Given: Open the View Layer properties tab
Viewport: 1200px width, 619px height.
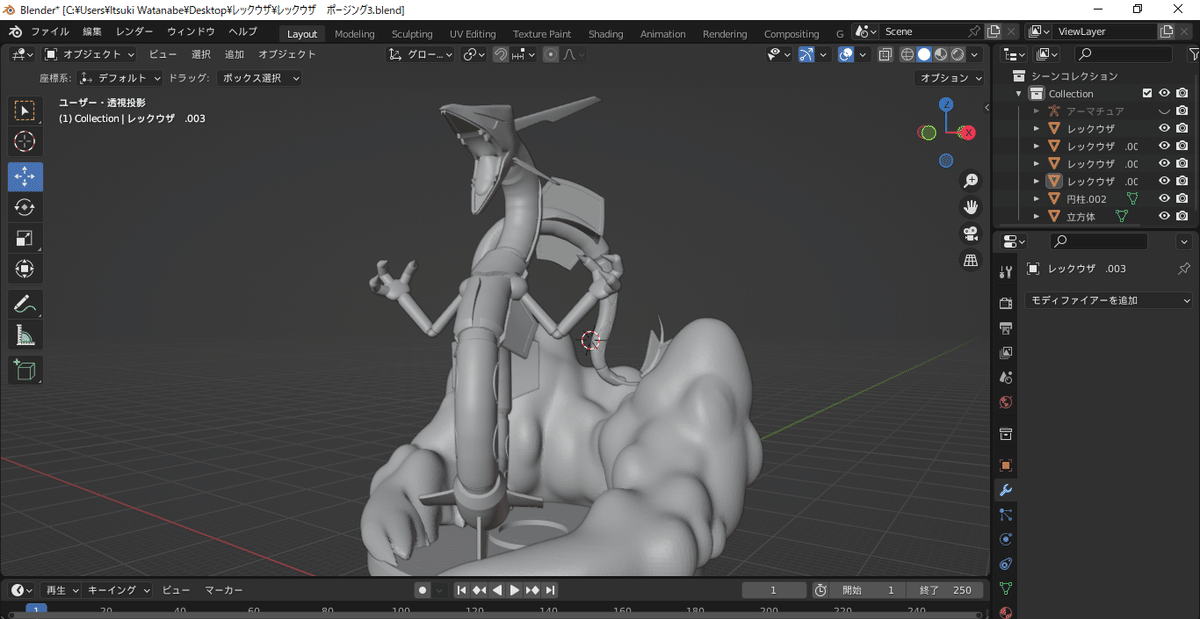Looking at the screenshot, I should click(x=1006, y=353).
